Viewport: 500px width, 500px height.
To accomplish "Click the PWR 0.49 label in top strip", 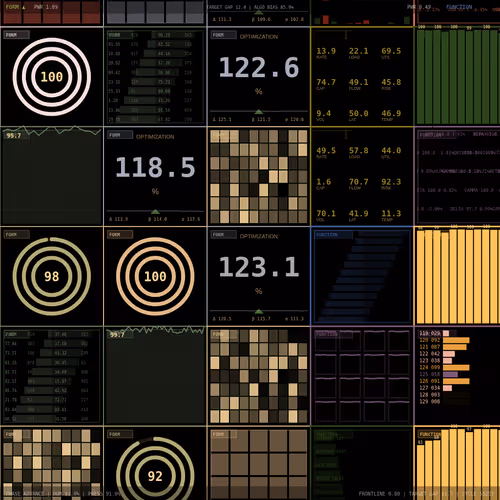I will tap(419, 7).
